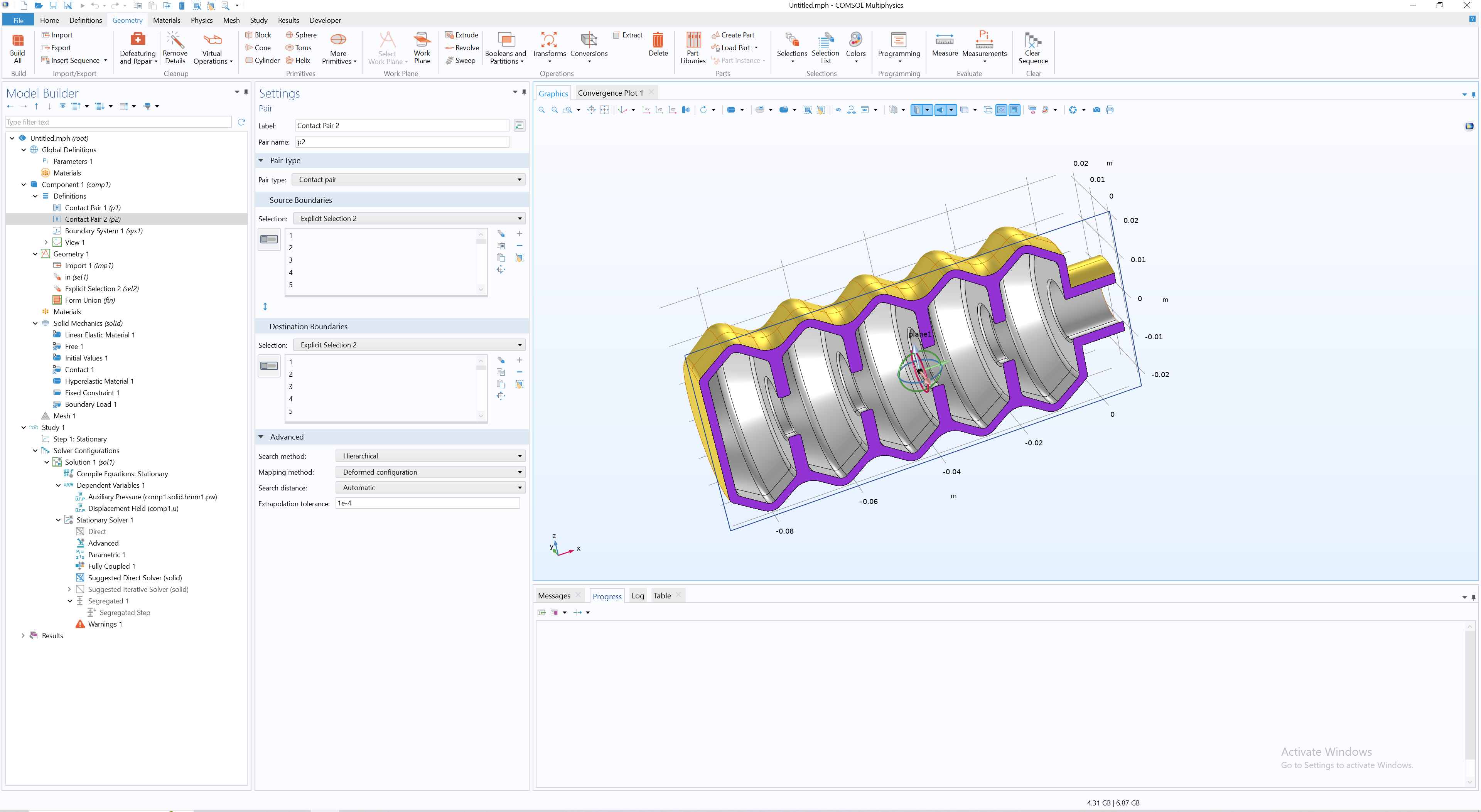The width and height of the screenshot is (1481, 812).
Task: Switch to the Convergence Plot 1 tab
Action: (610, 93)
